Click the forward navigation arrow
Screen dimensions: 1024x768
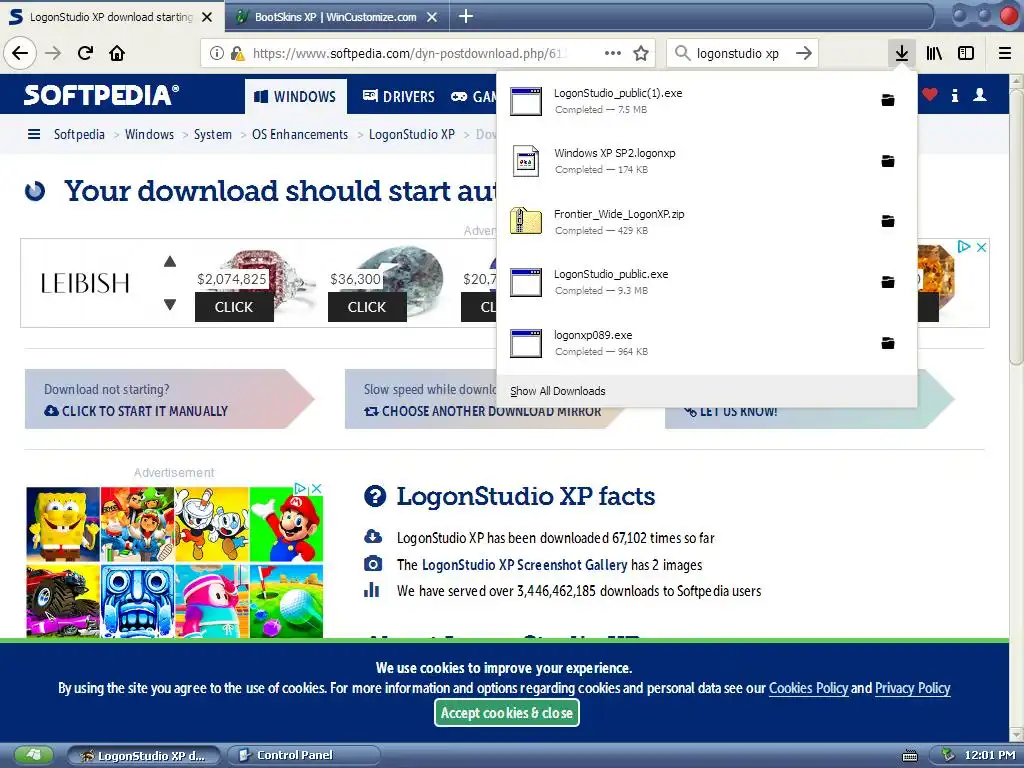click(53, 53)
